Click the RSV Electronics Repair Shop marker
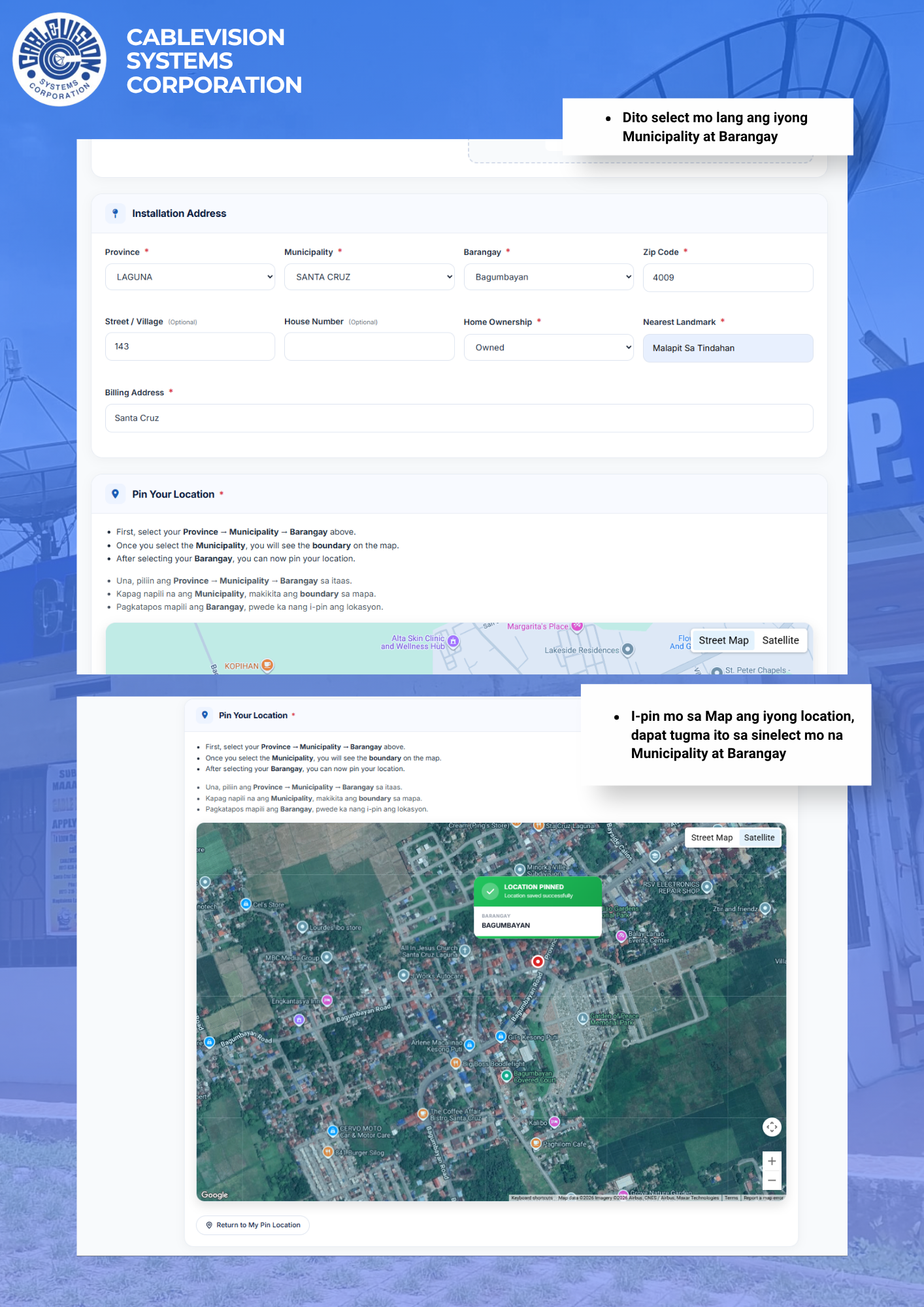Screen dimensions: 924x1307 [x=706, y=887]
